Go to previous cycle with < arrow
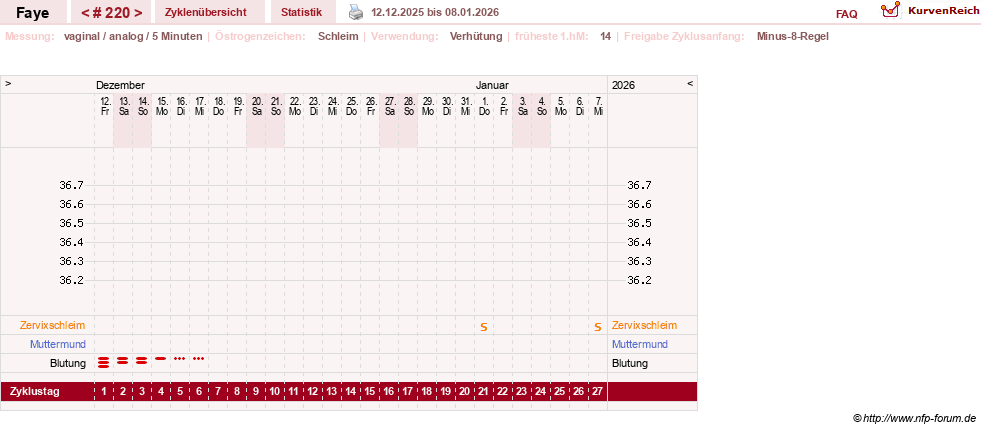The width and height of the screenshot is (981, 430). coord(85,13)
